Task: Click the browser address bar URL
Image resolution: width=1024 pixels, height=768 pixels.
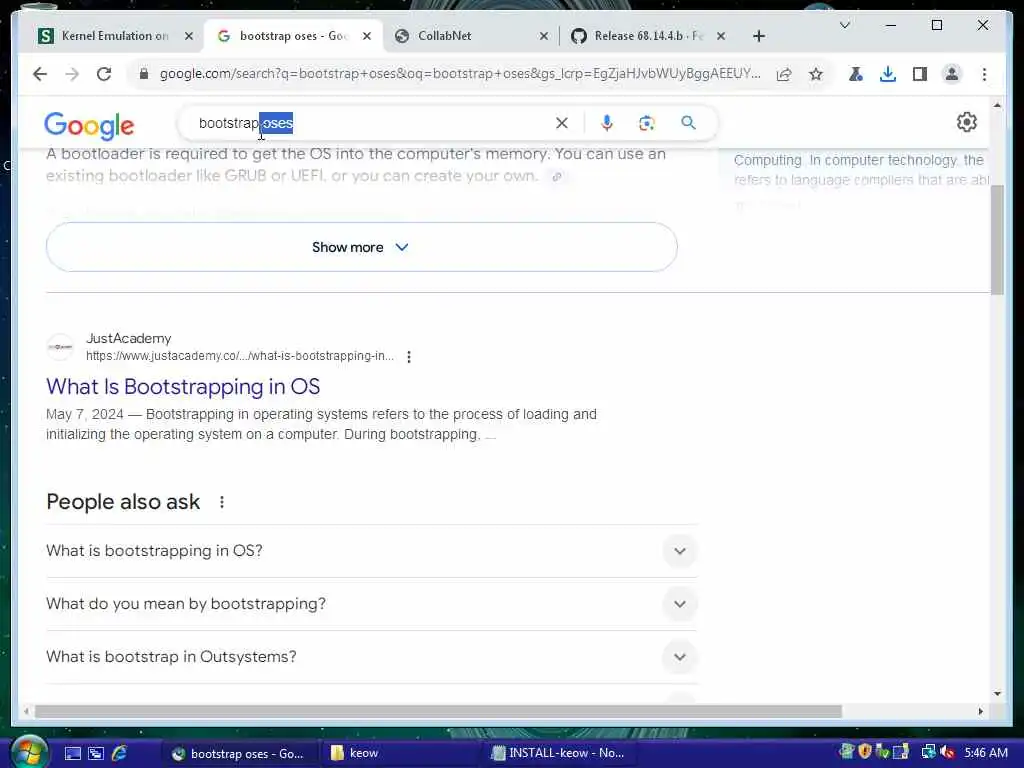Action: [460, 74]
